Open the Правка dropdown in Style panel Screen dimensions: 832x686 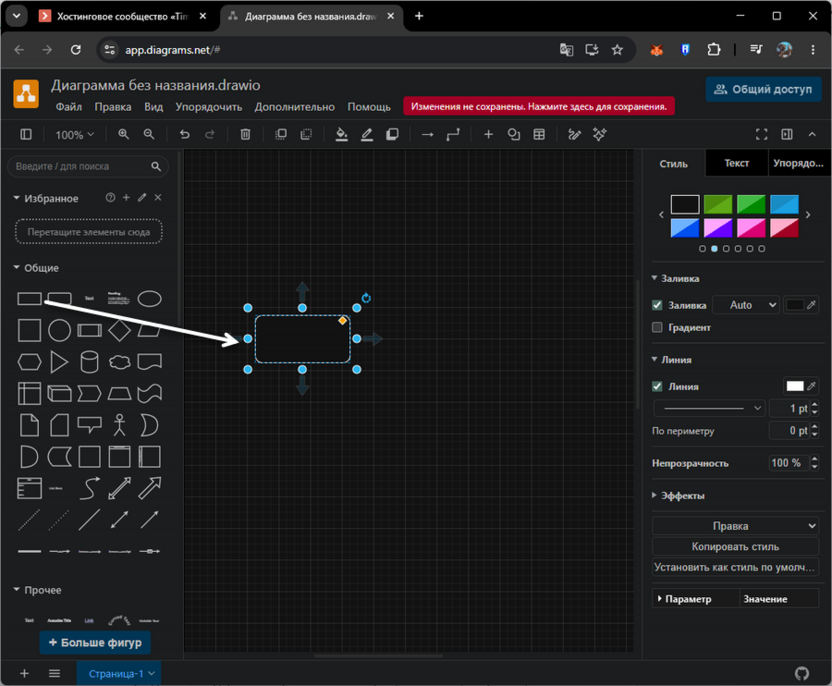click(x=735, y=526)
